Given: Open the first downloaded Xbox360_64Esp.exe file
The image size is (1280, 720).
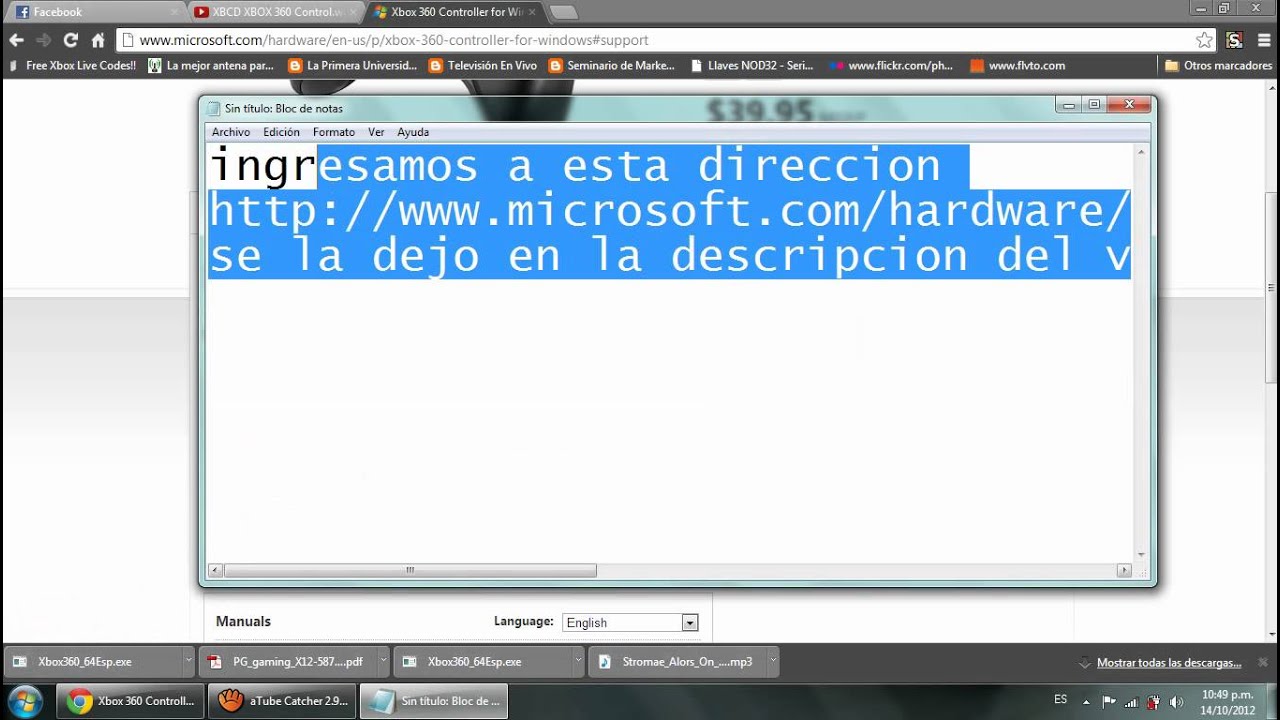Looking at the screenshot, I should point(84,661).
